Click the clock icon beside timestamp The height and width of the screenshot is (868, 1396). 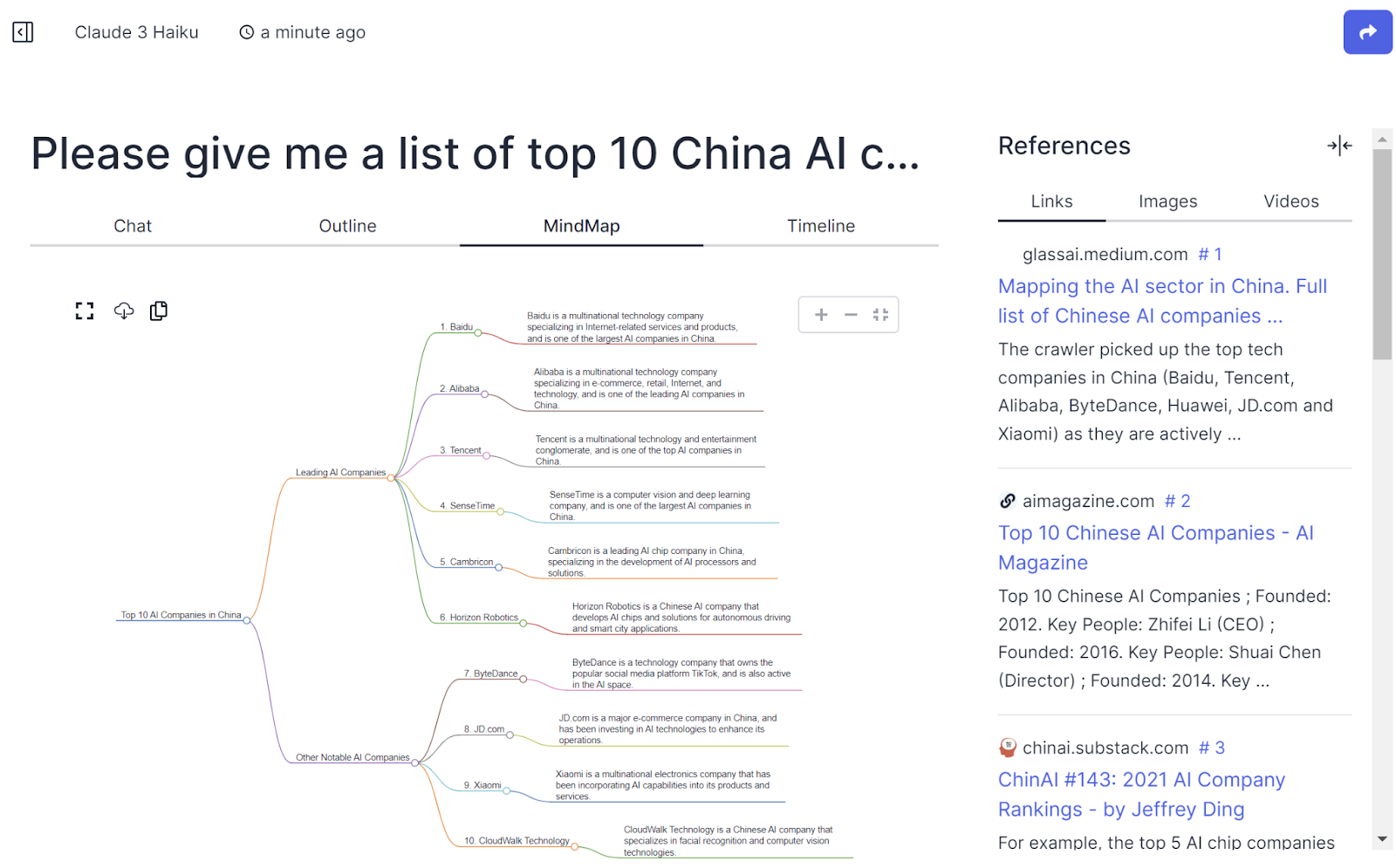click(x=247, y=32)
